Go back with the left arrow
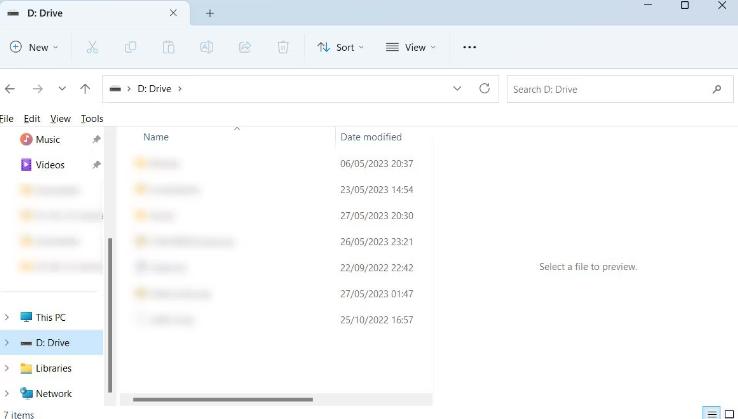Screen dimensions: 738x419 pos(10,89)
